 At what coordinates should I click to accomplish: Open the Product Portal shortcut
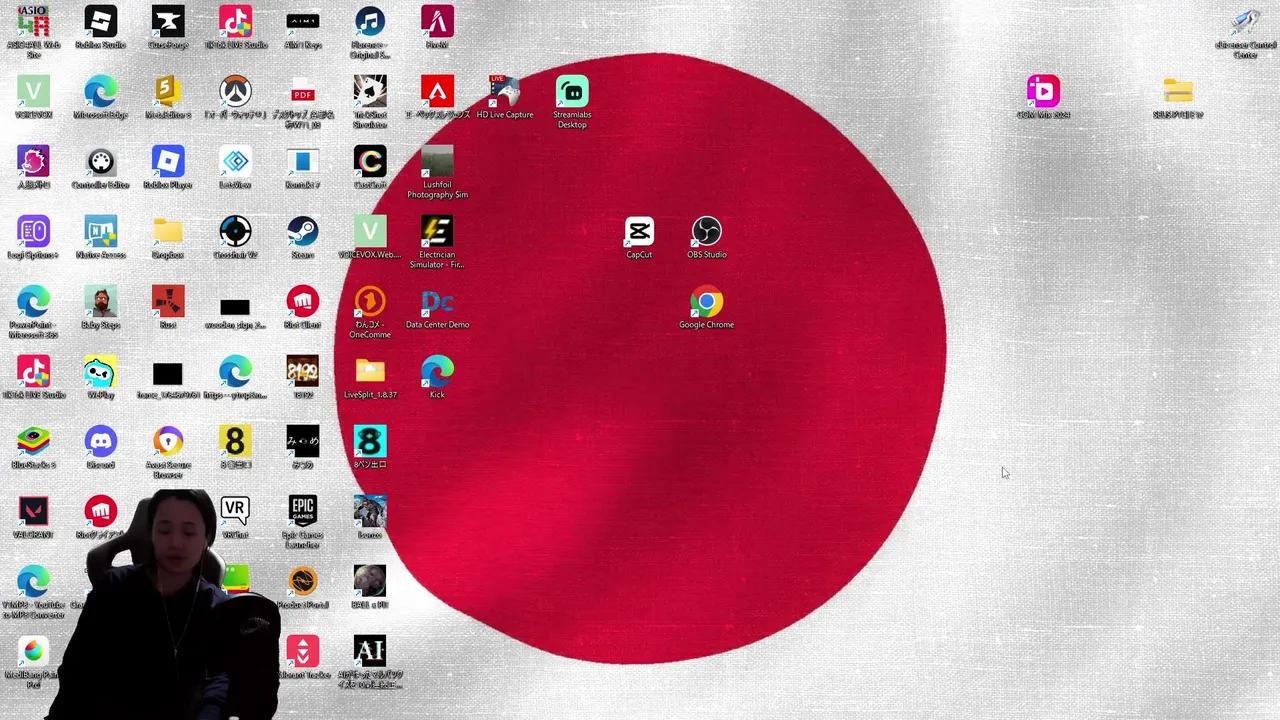click(303, 582)
